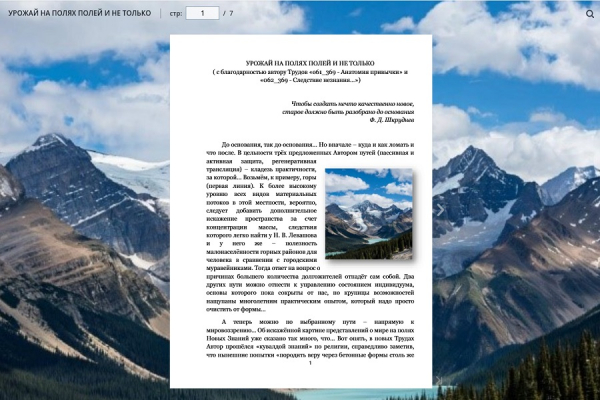Click the document heading 'УРОЖАЙ НА ПОЛЯХ ПОЛЕЙ И НЕ ТОЛЬКО'
Viewport: 600px width, 400px height.
(x=310, y=63)
